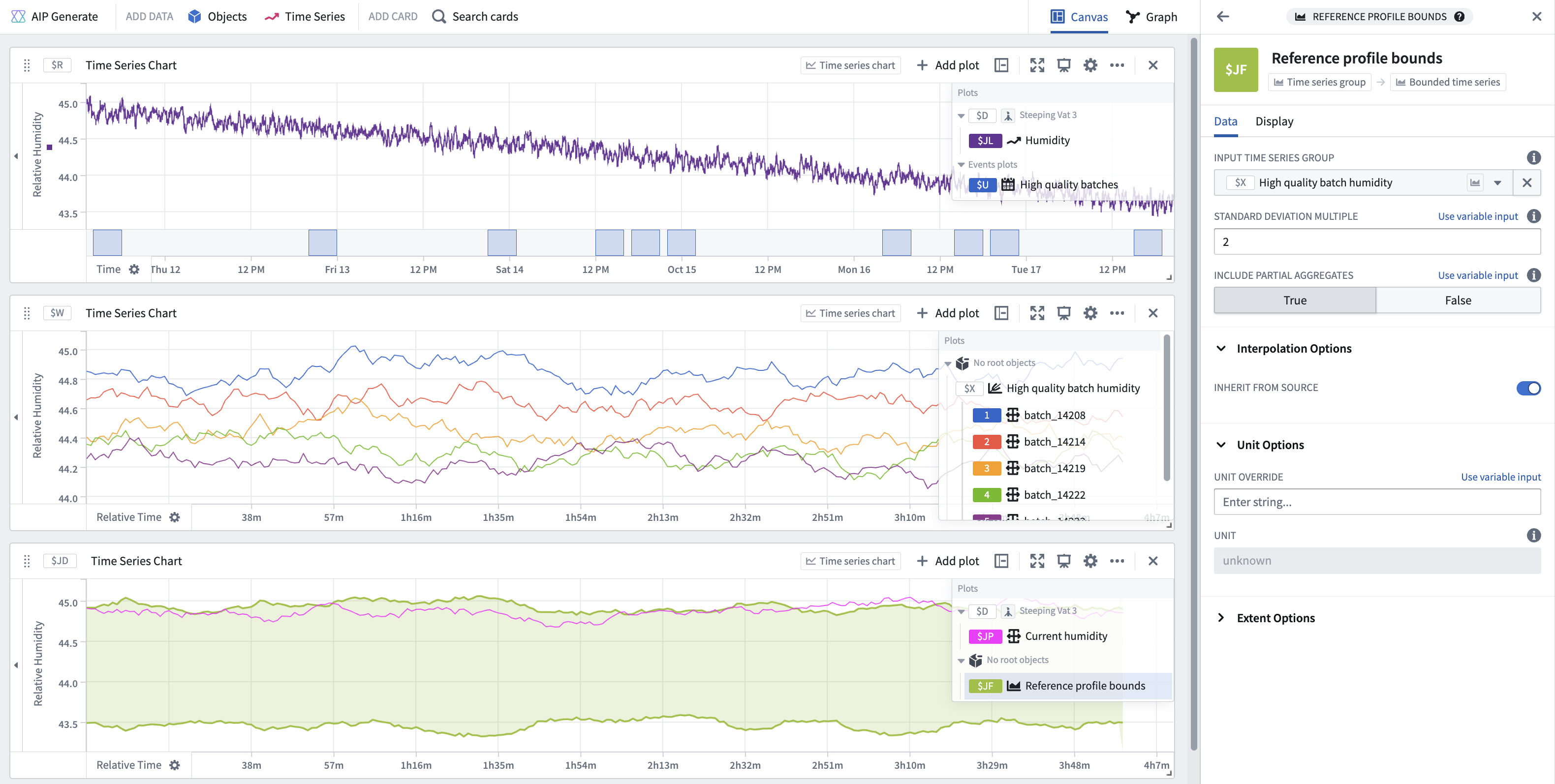Switch to the Display tab
The height and width of the screenshot is (784, 1555).
[1274, 121]
